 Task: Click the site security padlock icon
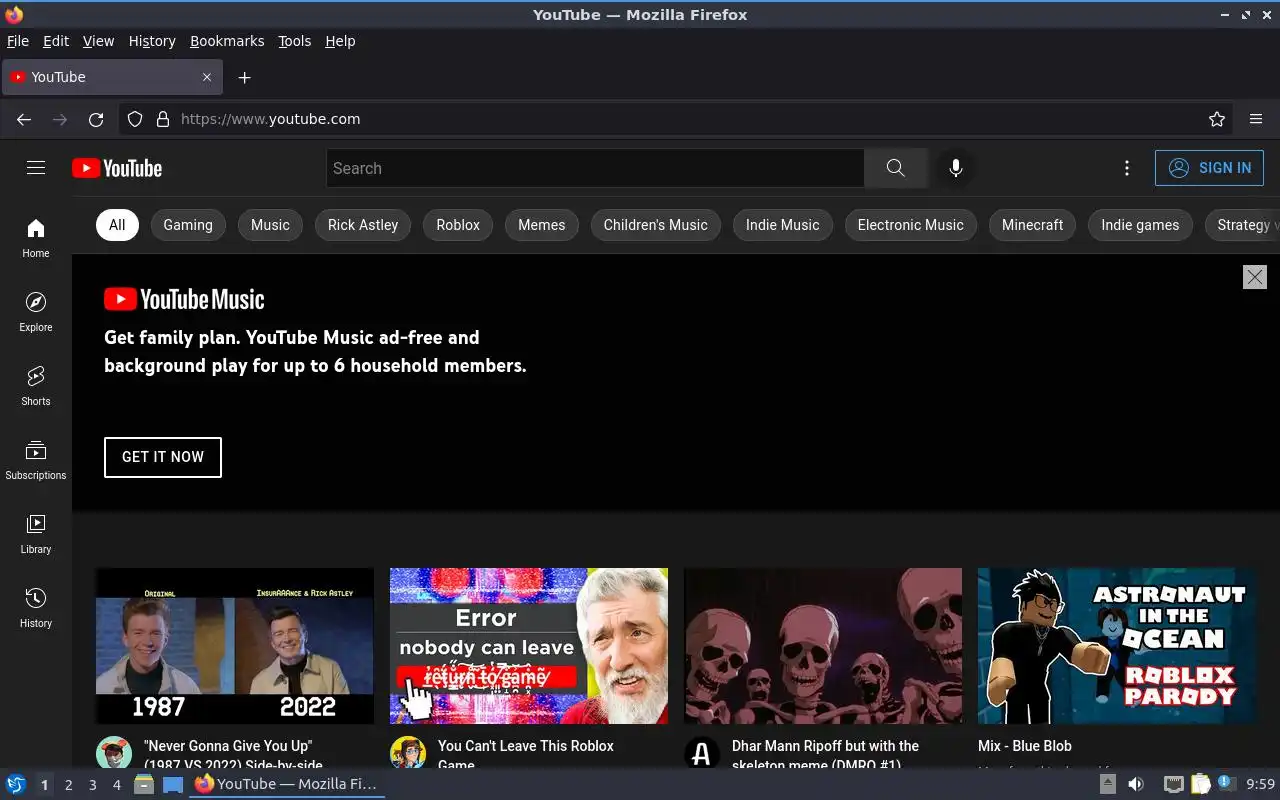[163, 119]
